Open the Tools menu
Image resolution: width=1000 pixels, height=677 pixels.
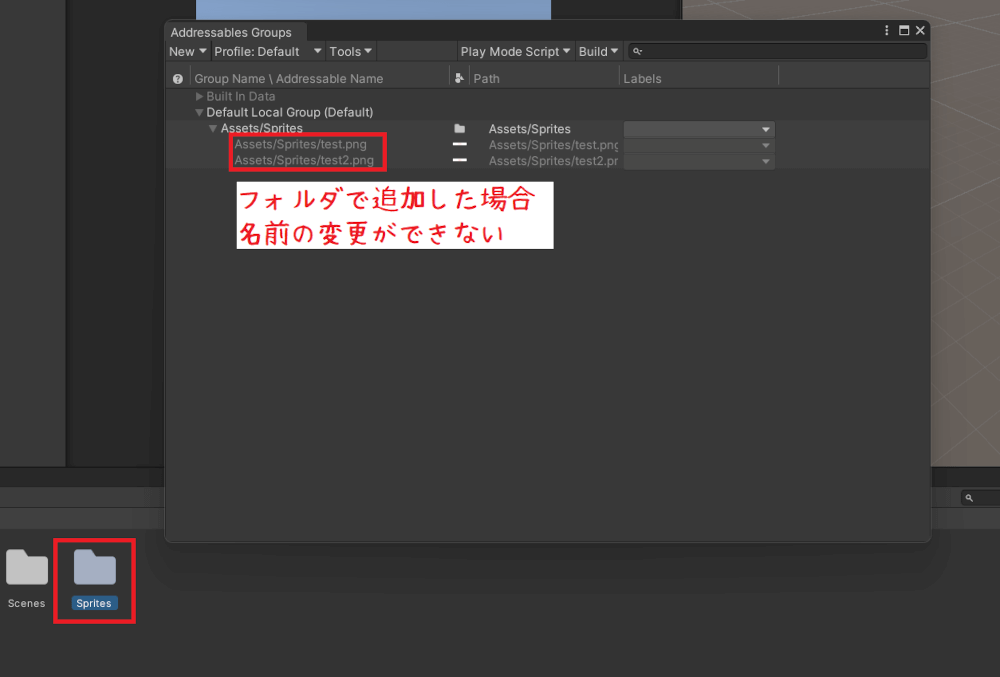[349, 50]
